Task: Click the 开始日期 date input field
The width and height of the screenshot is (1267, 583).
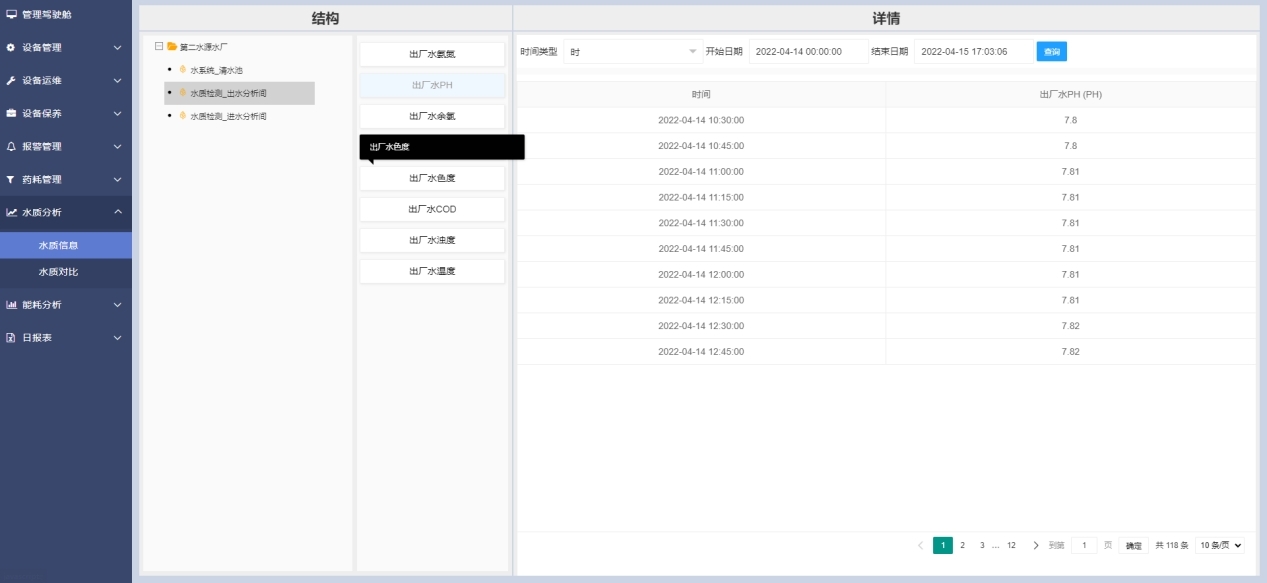Action: point(808,52)
